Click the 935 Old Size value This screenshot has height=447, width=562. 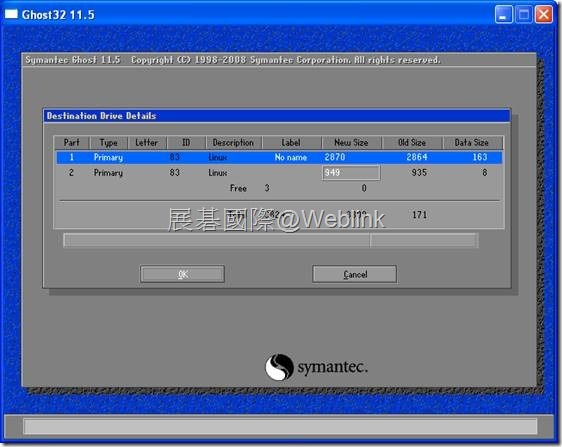(419, 172)
